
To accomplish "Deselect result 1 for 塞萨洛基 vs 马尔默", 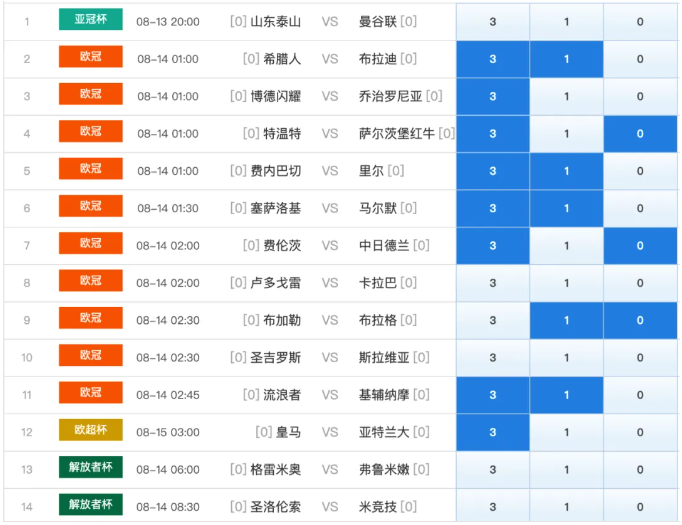I will 566,208.
